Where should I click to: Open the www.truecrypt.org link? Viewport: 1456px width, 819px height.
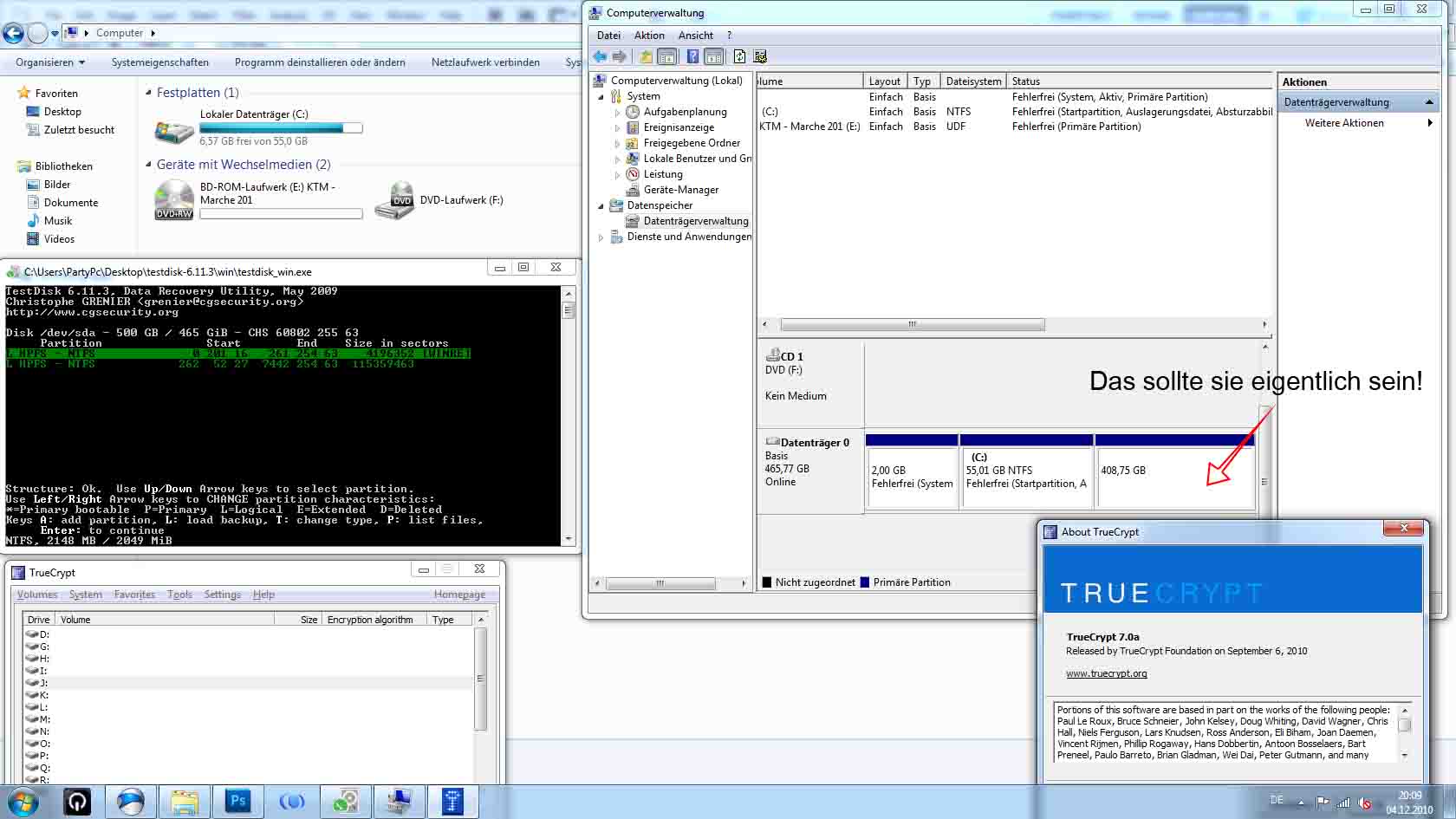click(1107, 673)
